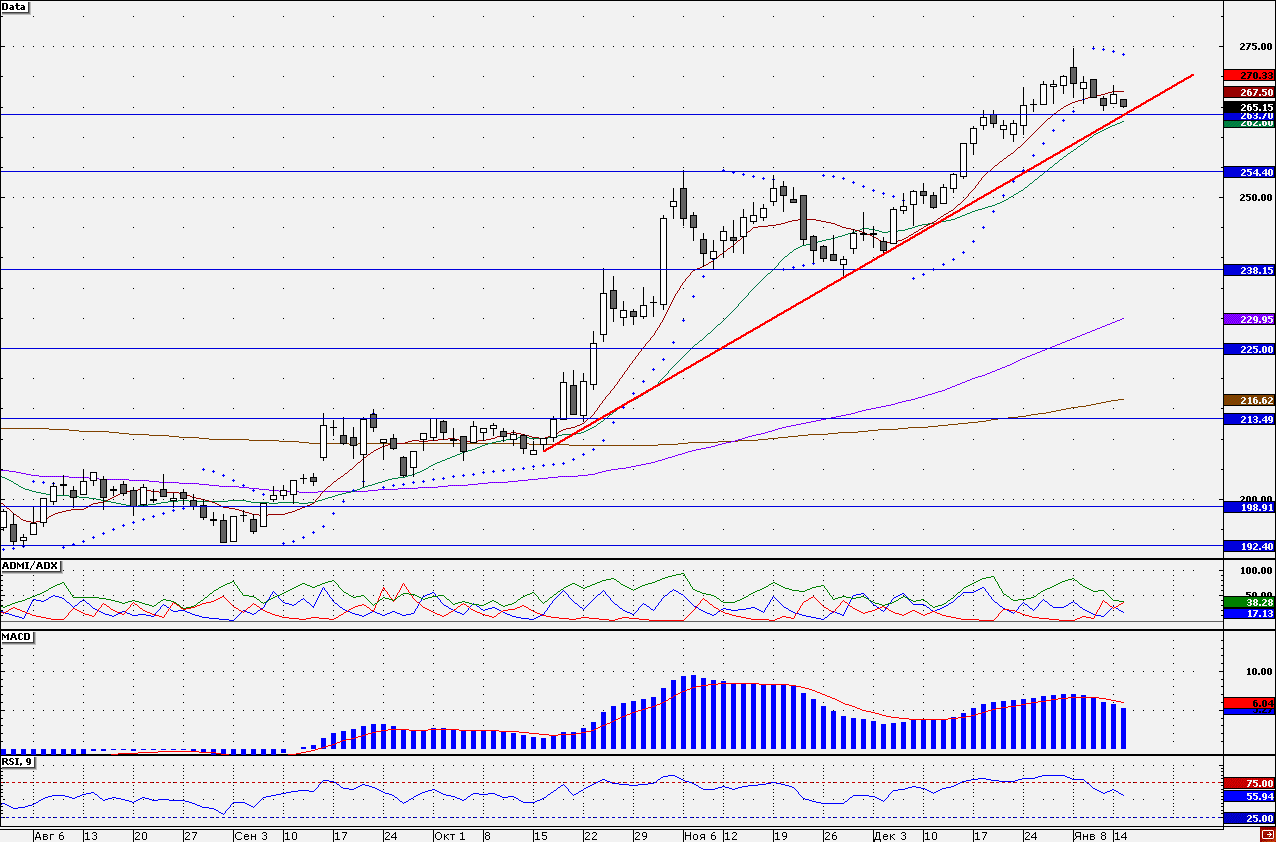Click the 254.40 horizontal level label
This screenshot has width=1276, height=842.
point(1249,172)
